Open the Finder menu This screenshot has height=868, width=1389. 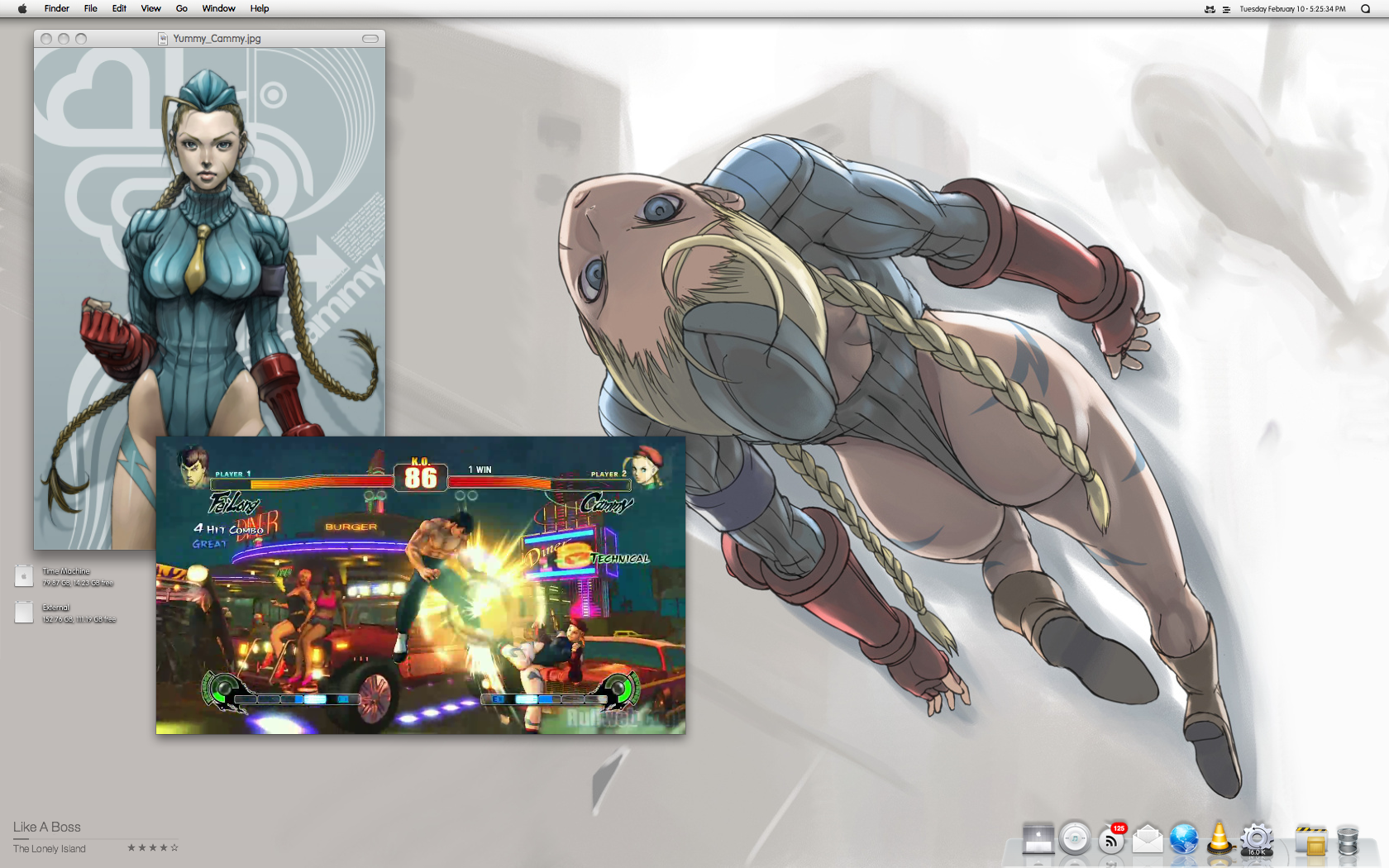57,8
